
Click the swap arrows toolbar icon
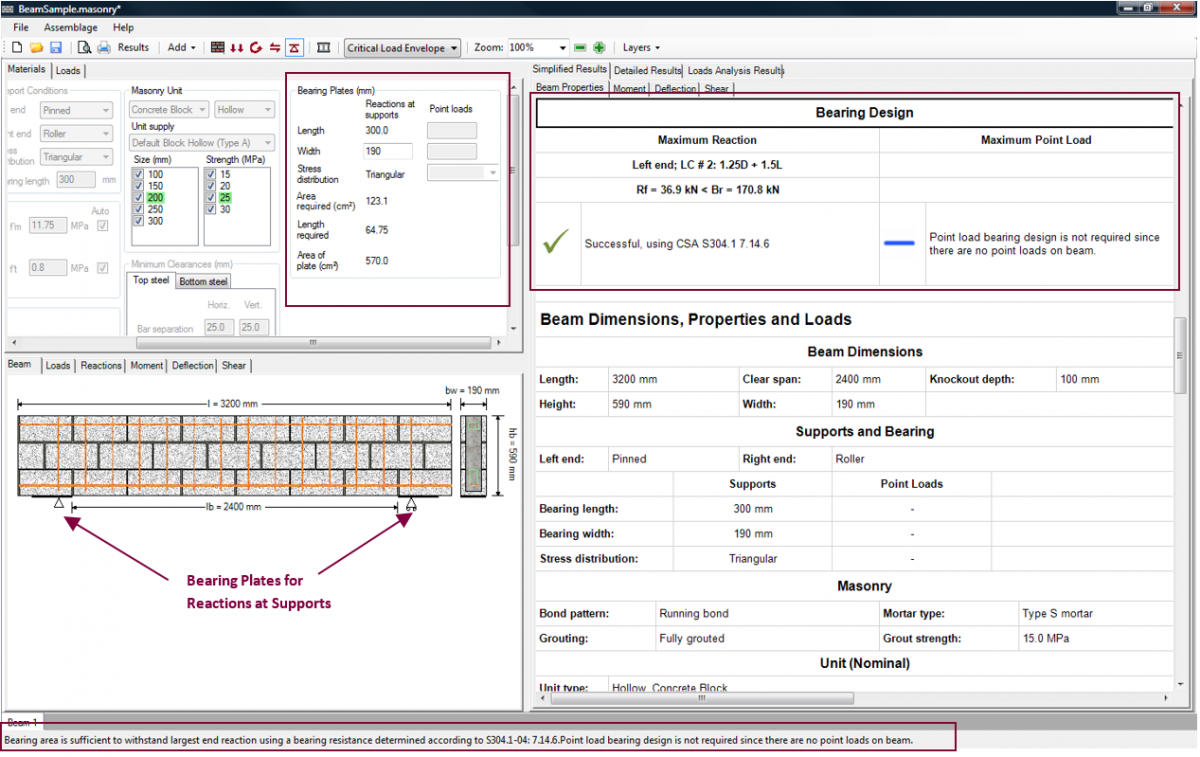point(276,47)
